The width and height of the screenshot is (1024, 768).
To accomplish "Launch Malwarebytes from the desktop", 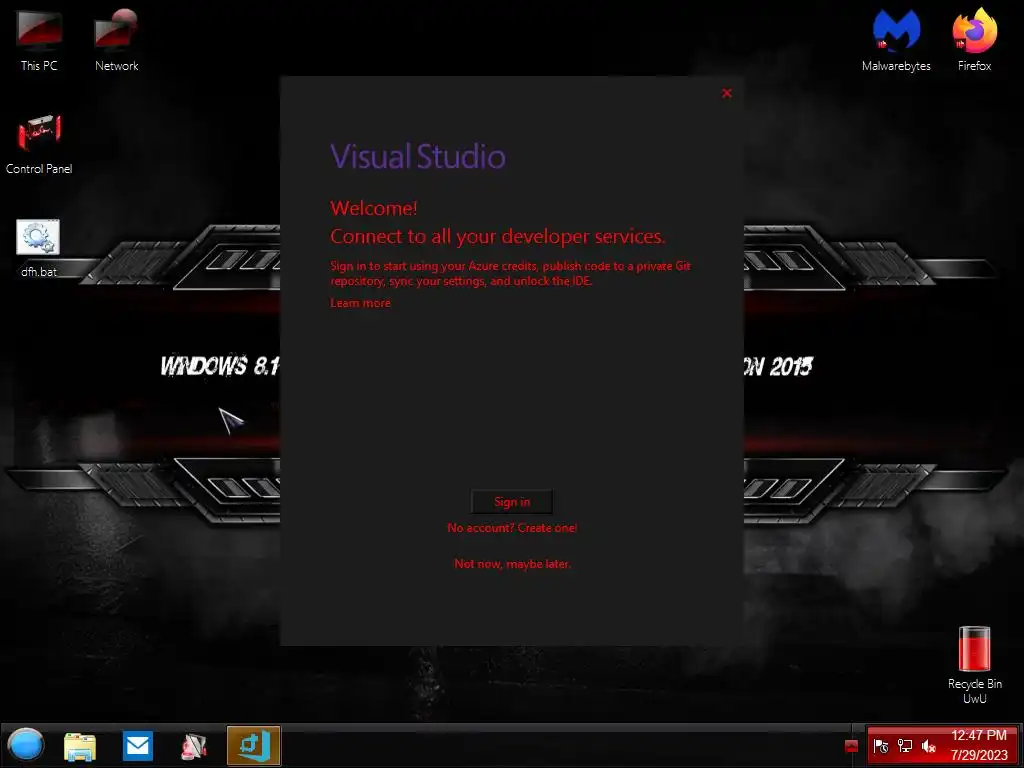I will (x=896, y=39).
